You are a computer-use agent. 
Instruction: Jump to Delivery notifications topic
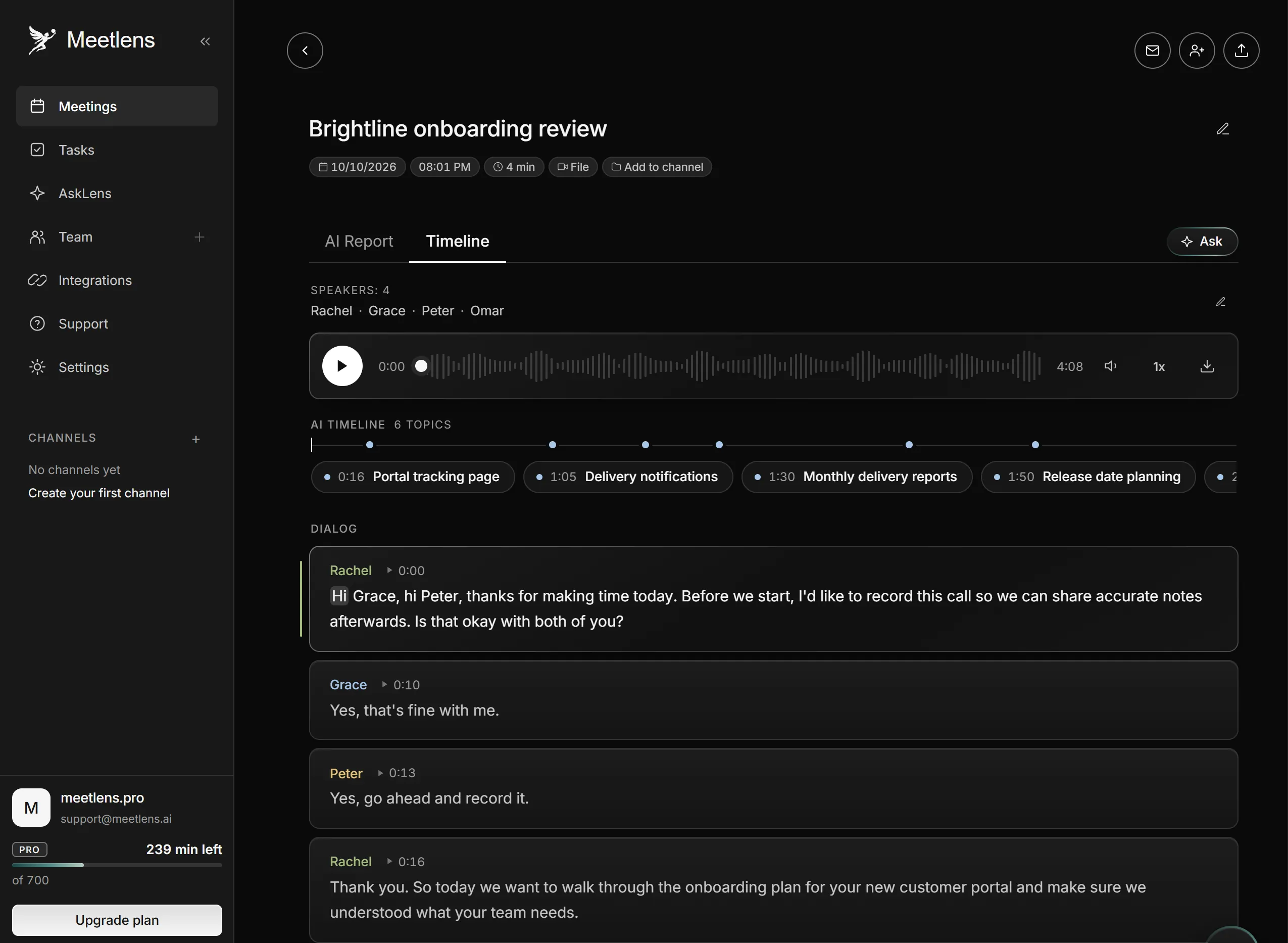628,477
